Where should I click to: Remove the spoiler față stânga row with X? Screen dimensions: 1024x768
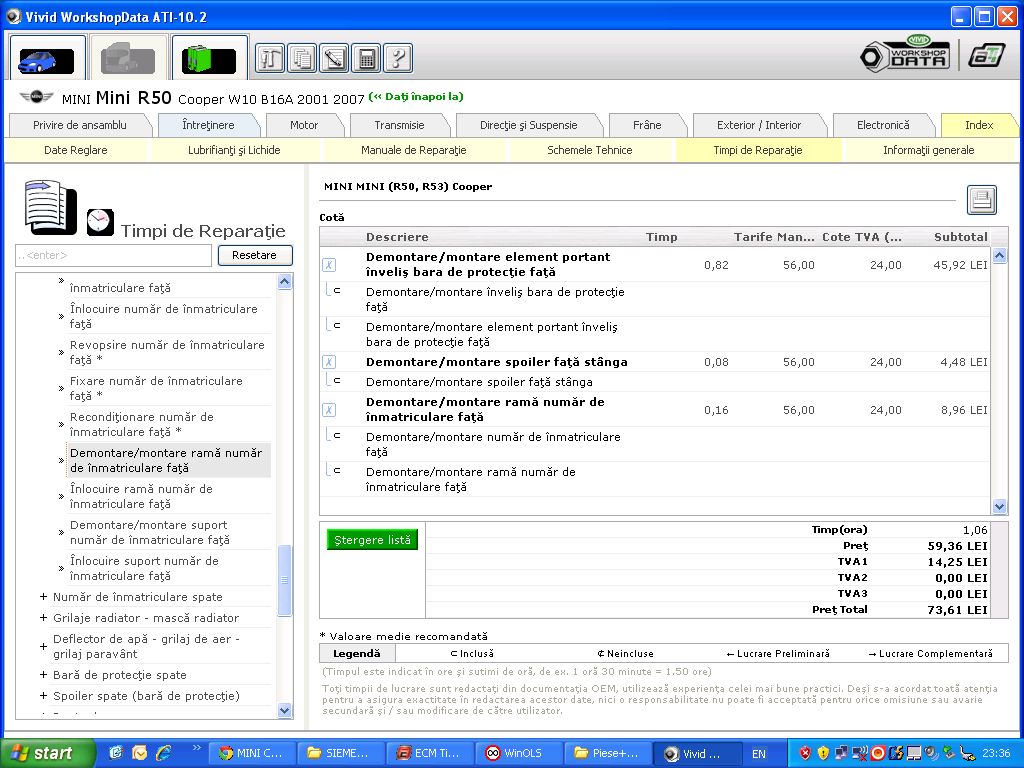(329, 362)
